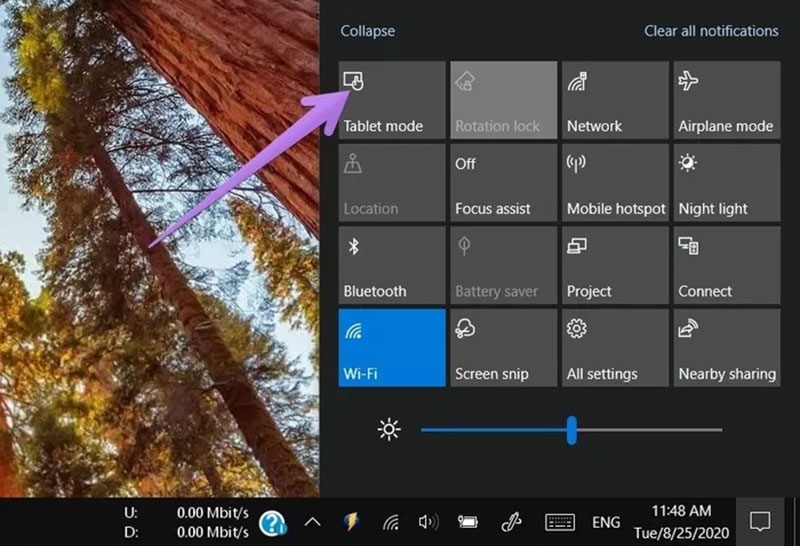Click the lightning bolt tray icon
The width and height of the screenshot is (800, 546).
(x=352, y=522)
